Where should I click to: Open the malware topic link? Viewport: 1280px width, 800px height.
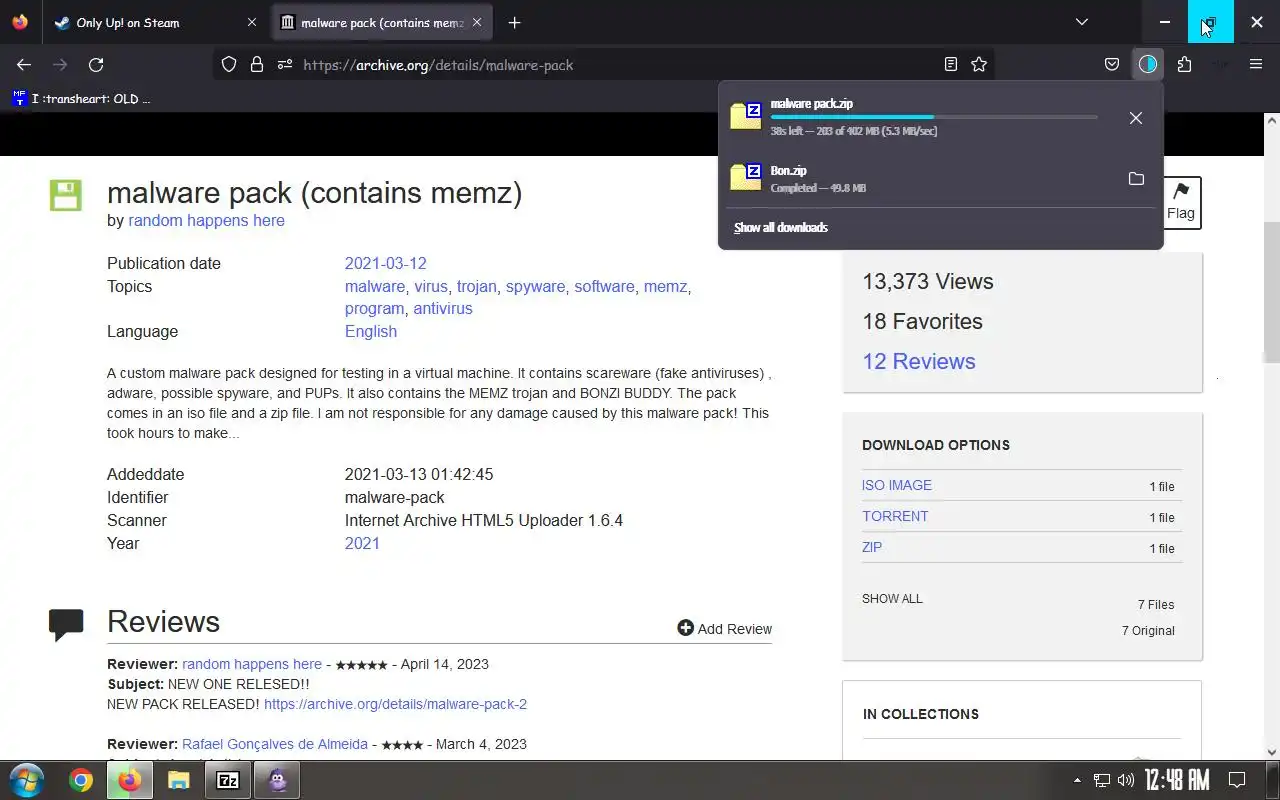pyautogui.click(x=375, y=286)
